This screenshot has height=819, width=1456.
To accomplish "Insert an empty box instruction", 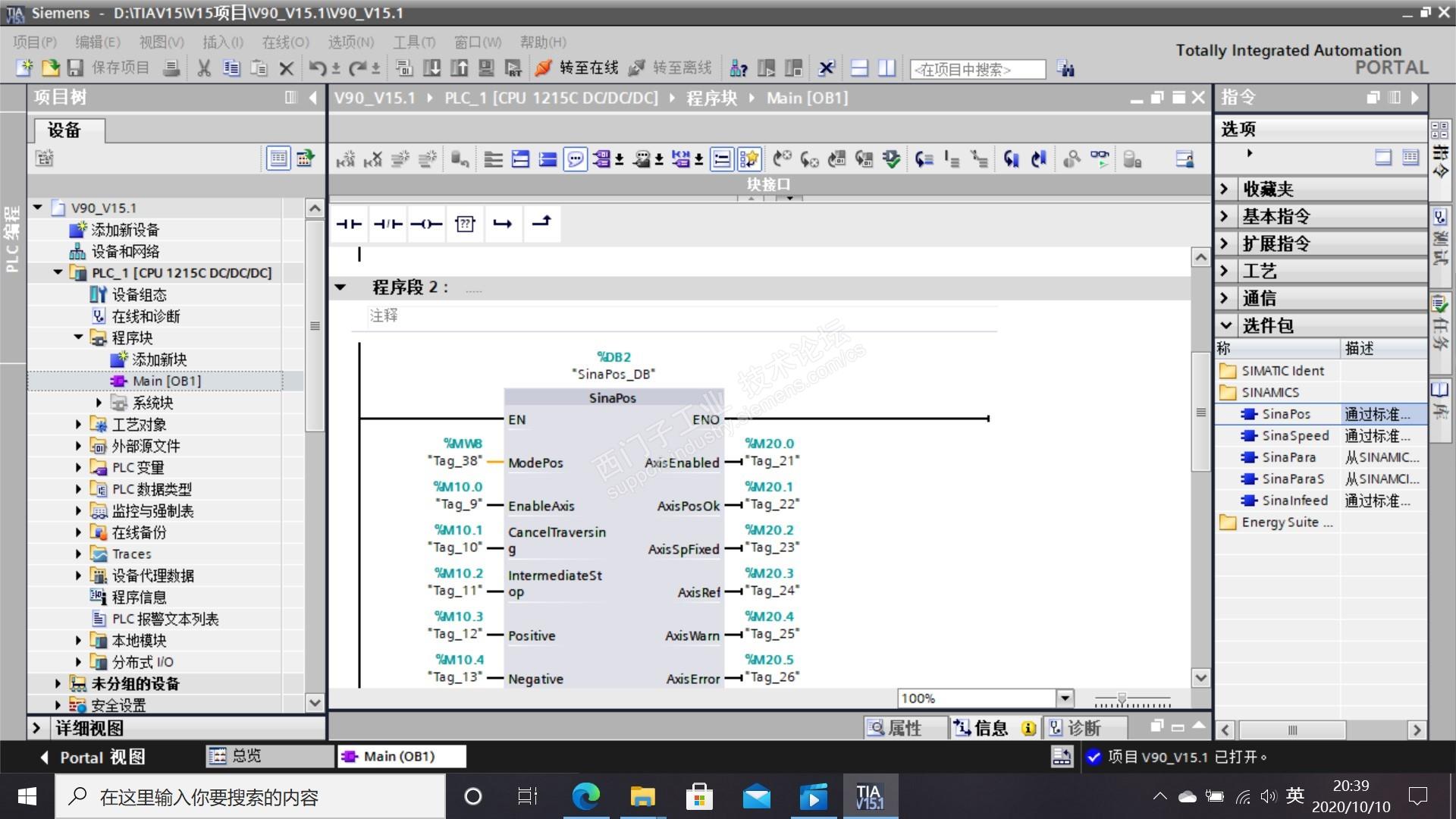I will click(465, 224).
